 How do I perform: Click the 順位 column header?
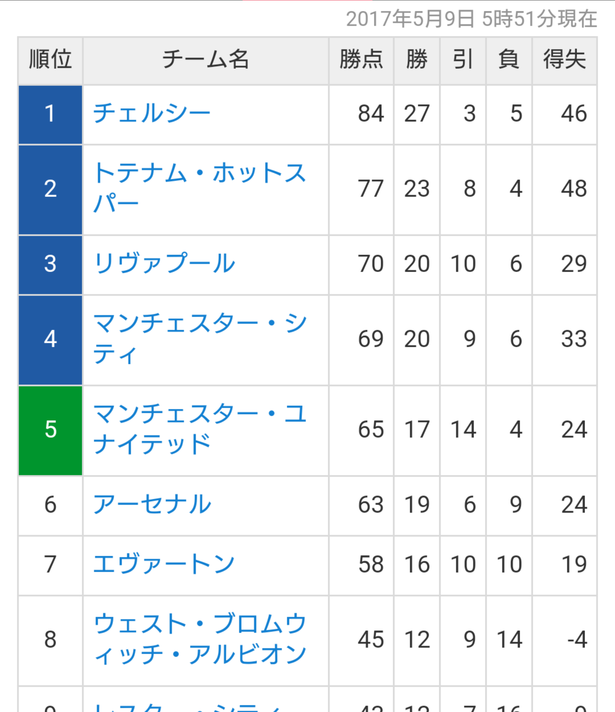50,60
